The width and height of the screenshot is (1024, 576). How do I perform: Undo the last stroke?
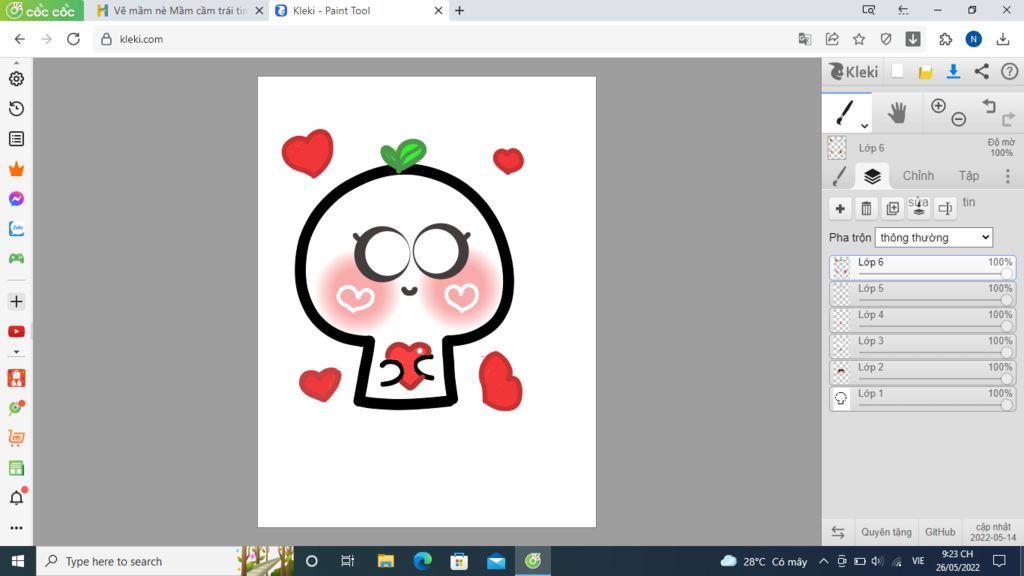pyautogui.click(x=989, y=106)
